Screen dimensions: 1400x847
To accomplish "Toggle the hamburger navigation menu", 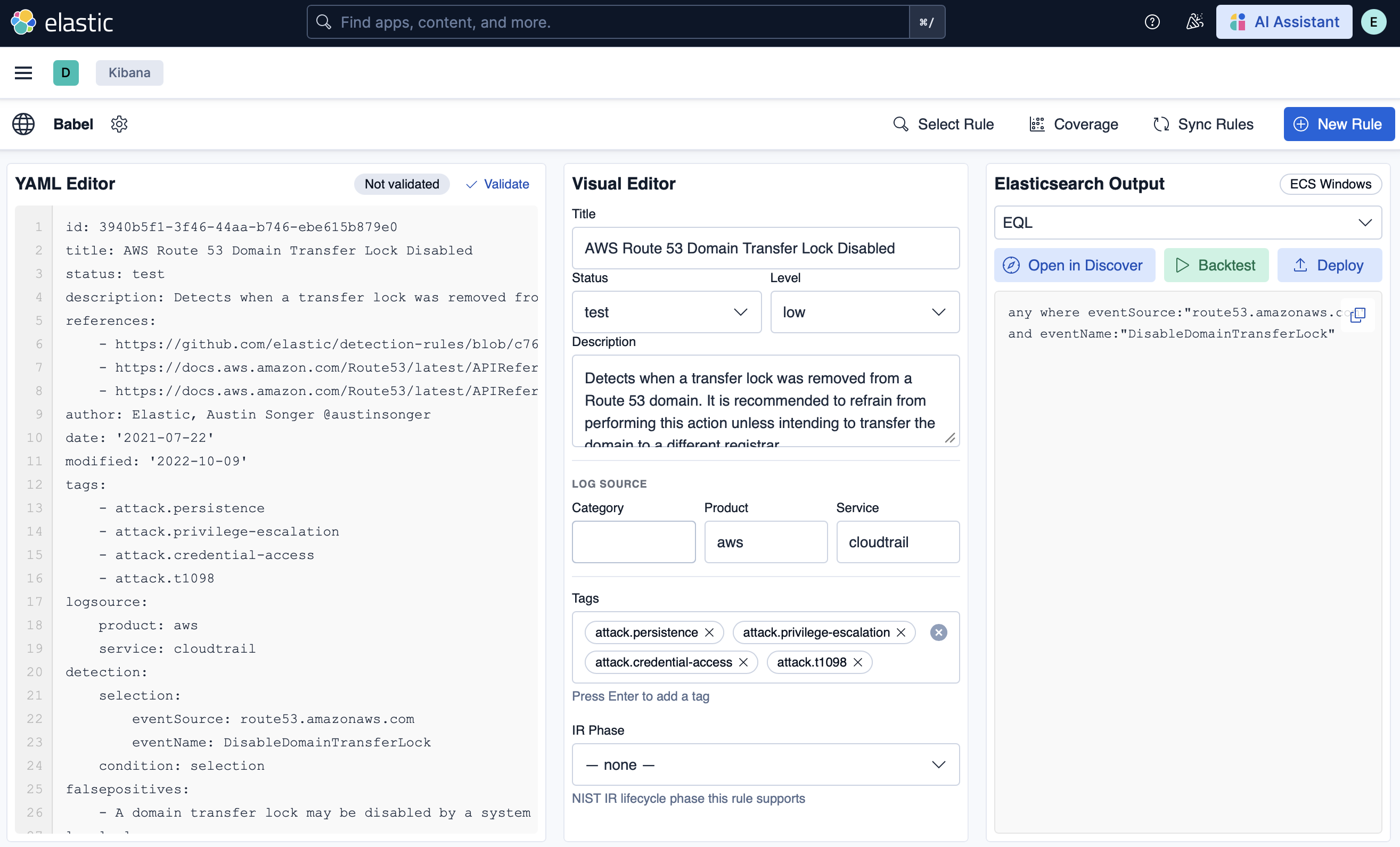I will point(23,73).
